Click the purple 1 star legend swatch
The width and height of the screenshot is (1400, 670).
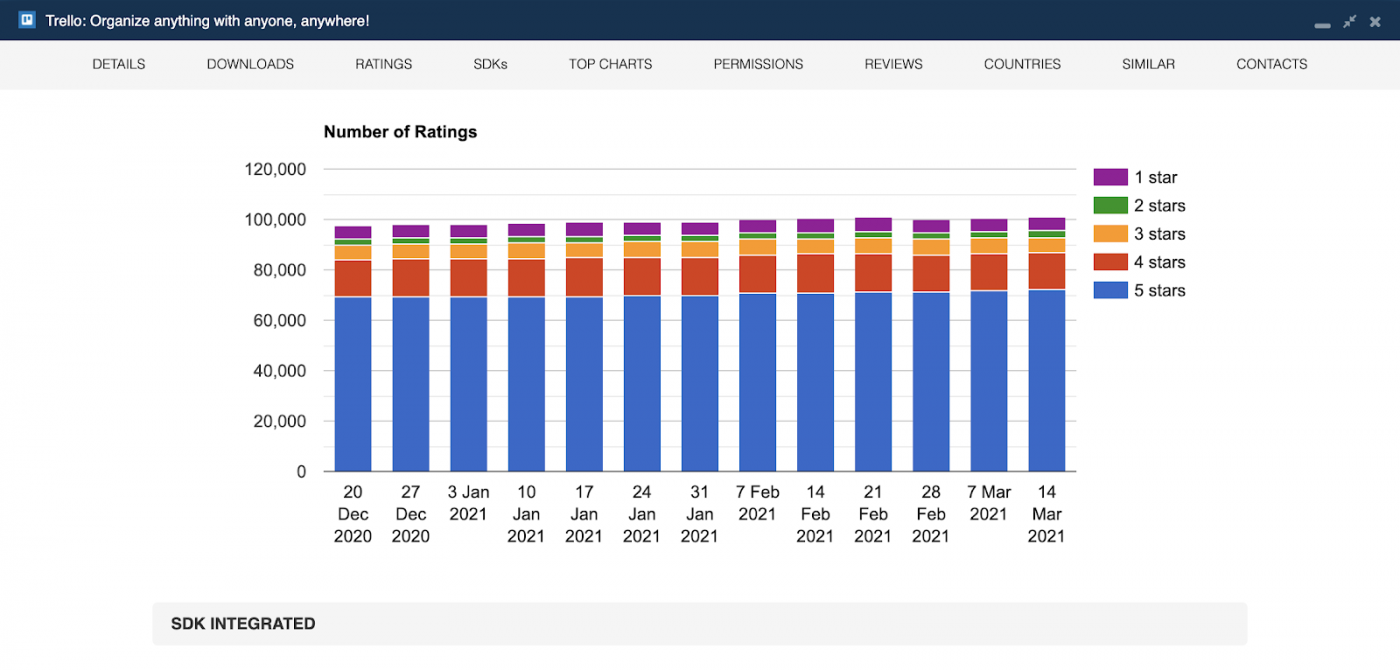point(1110,177)
